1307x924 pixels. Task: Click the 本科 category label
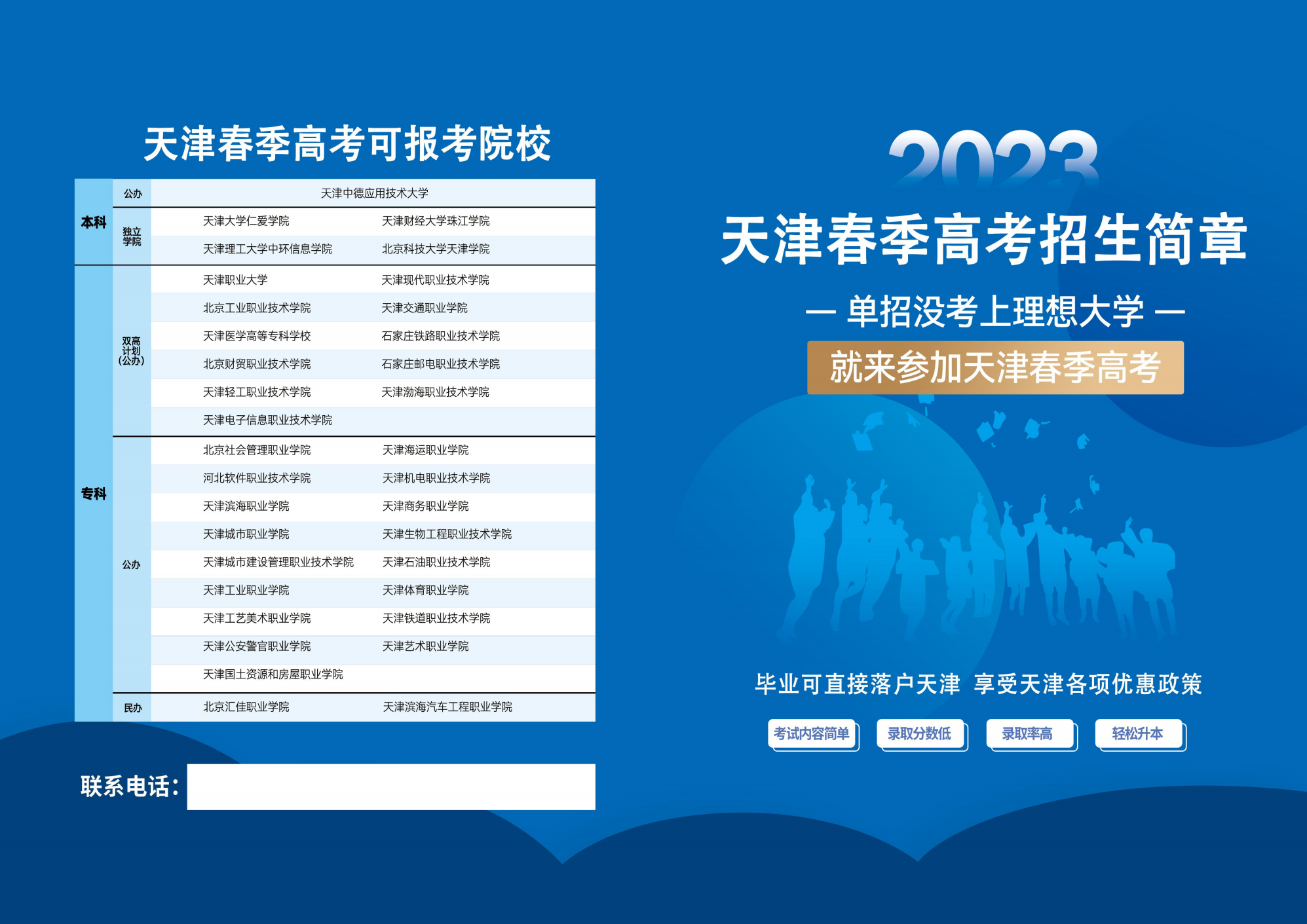(x=94, y=223)
